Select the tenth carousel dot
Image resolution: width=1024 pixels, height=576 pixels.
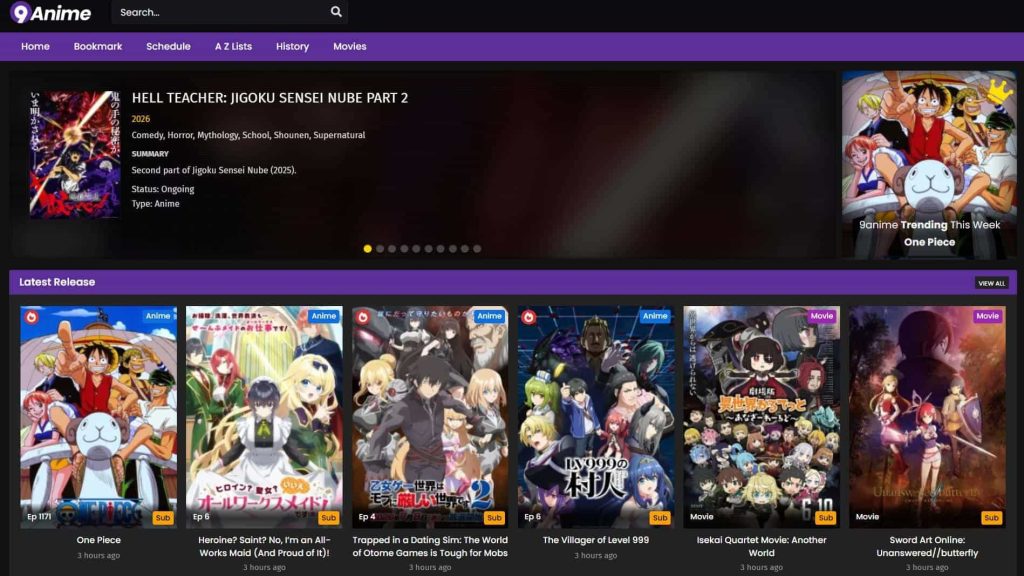click(x=477, y=249)
